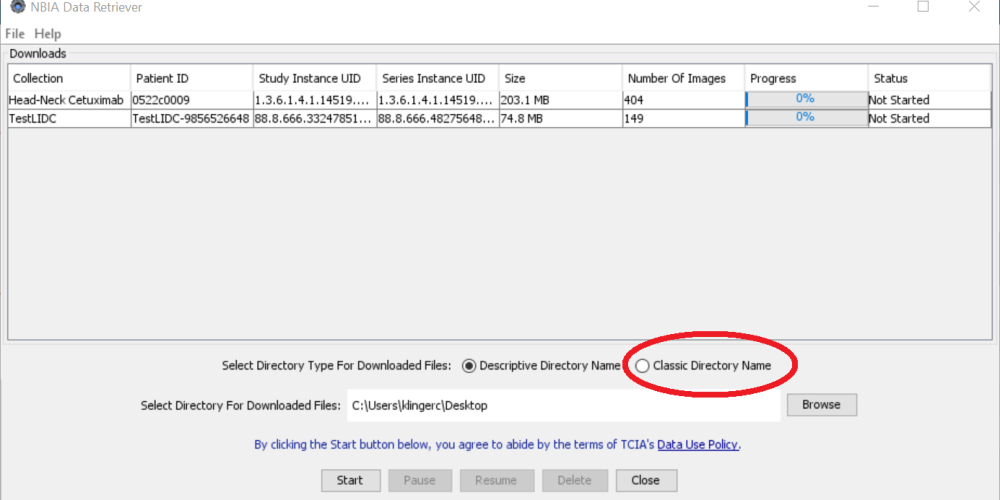
Task: Click the download directory path field
Action: tap(563, 405)
